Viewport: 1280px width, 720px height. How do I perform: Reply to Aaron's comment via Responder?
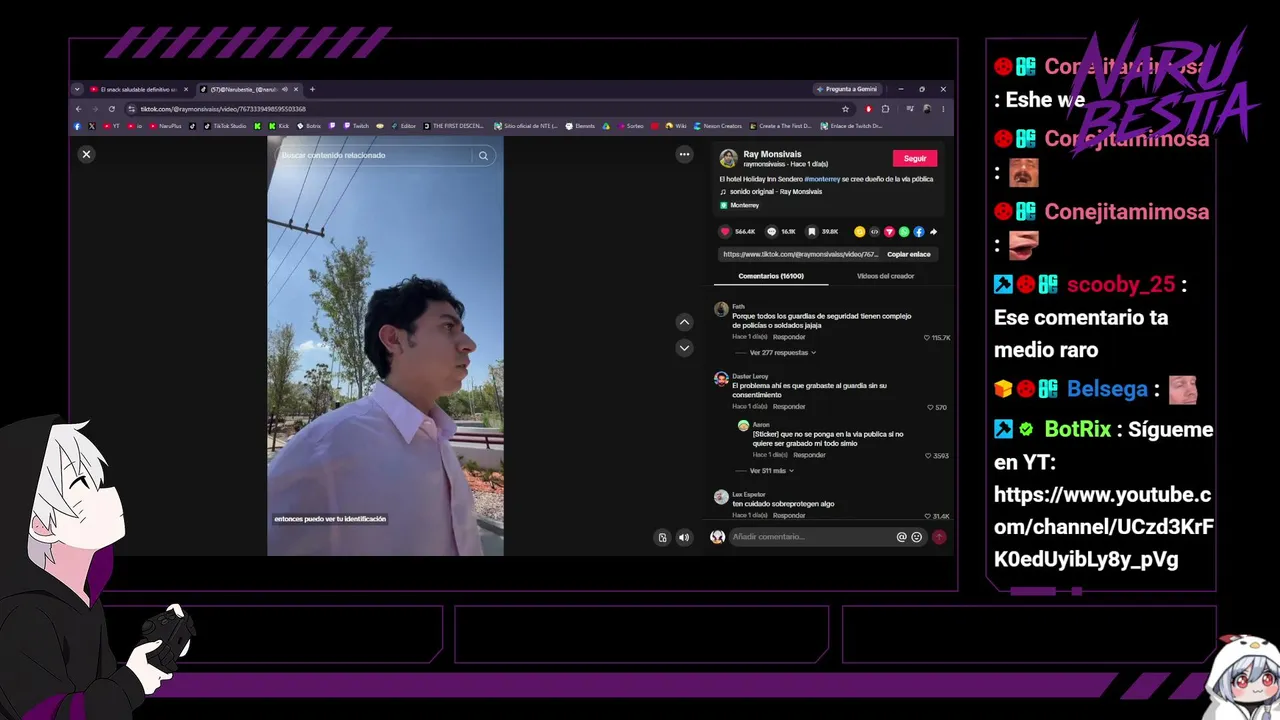click(x=809, y=455)
